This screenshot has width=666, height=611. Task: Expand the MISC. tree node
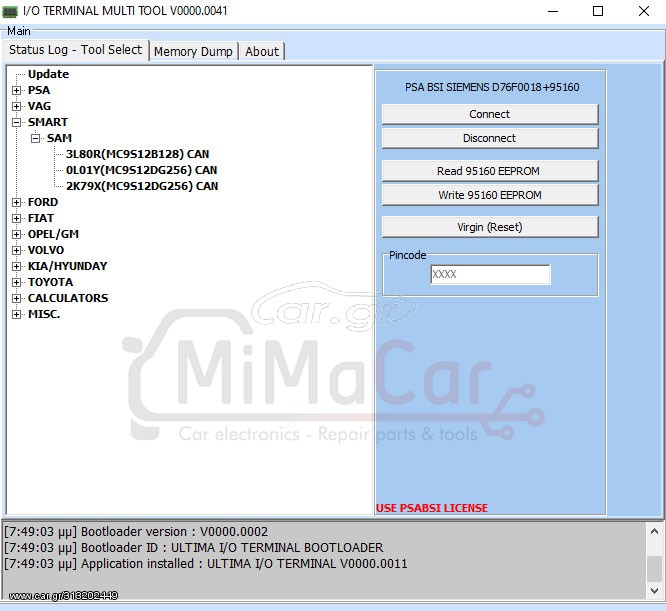[17, 314]
